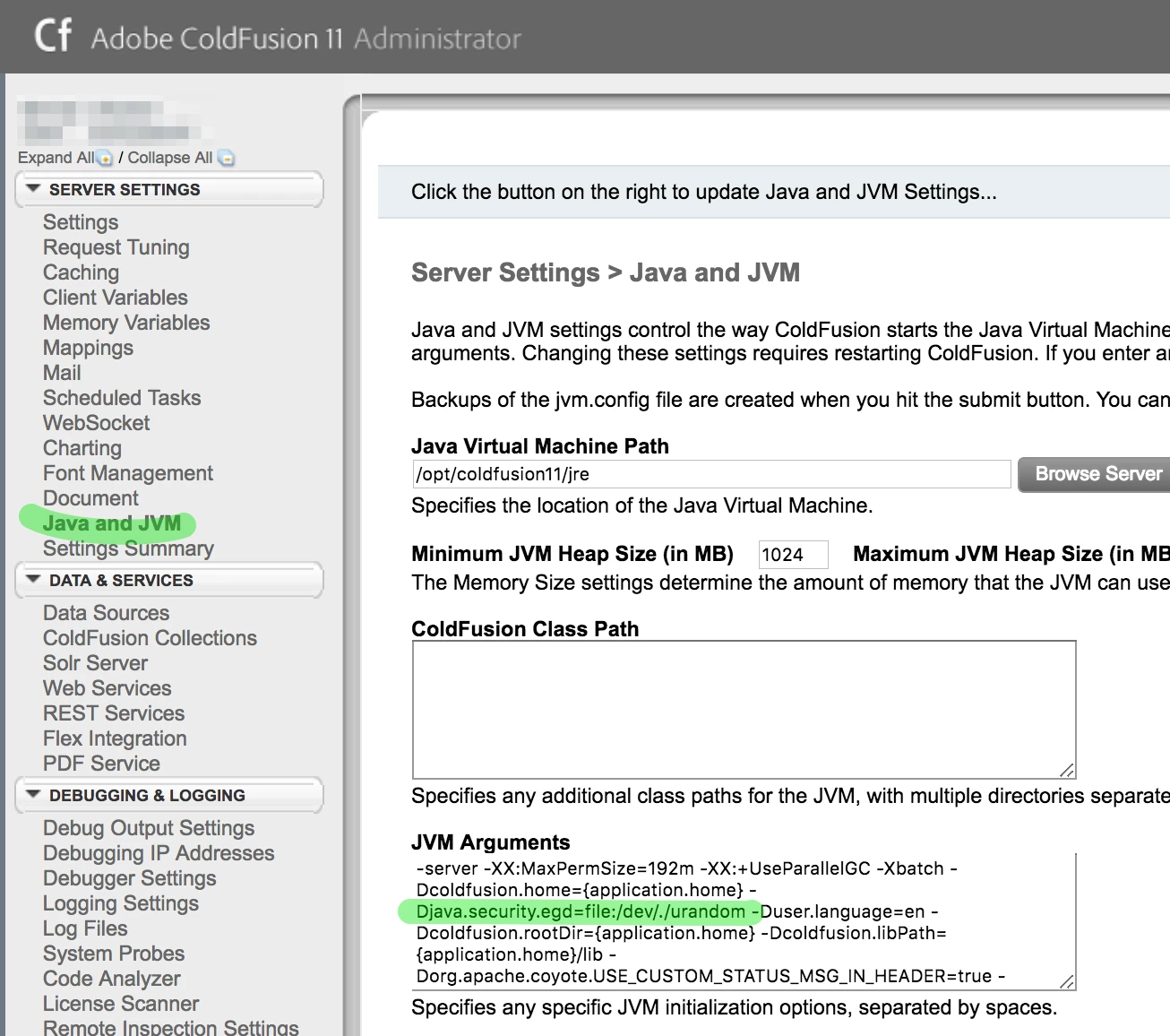The image size is (1170, 1036).
Task: Grab the JVM Arguments textarea resize handle
Action: (x=1066, y=981)
